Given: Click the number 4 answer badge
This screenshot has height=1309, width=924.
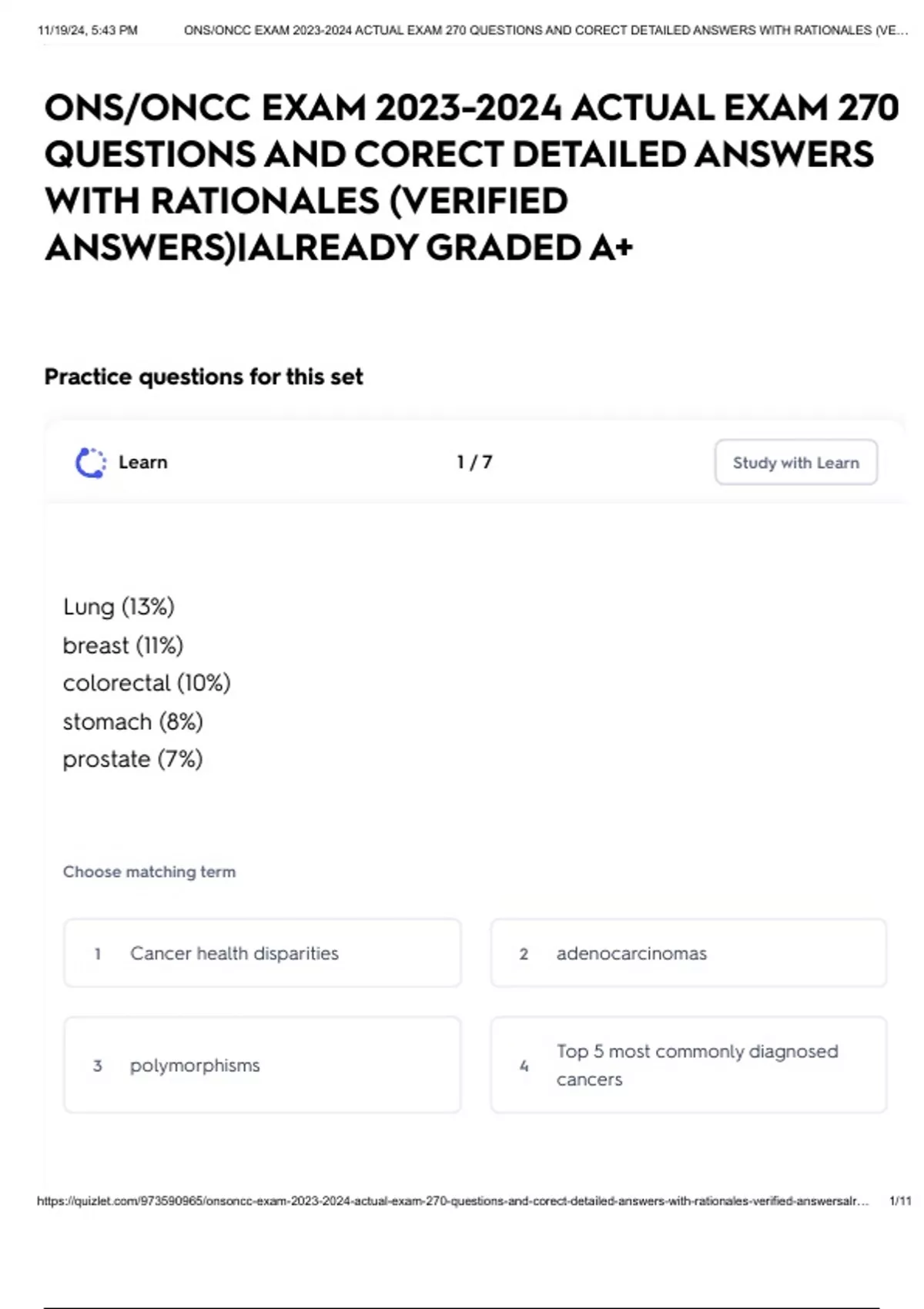Looking at the screenshot, I should click(524, 1066).
